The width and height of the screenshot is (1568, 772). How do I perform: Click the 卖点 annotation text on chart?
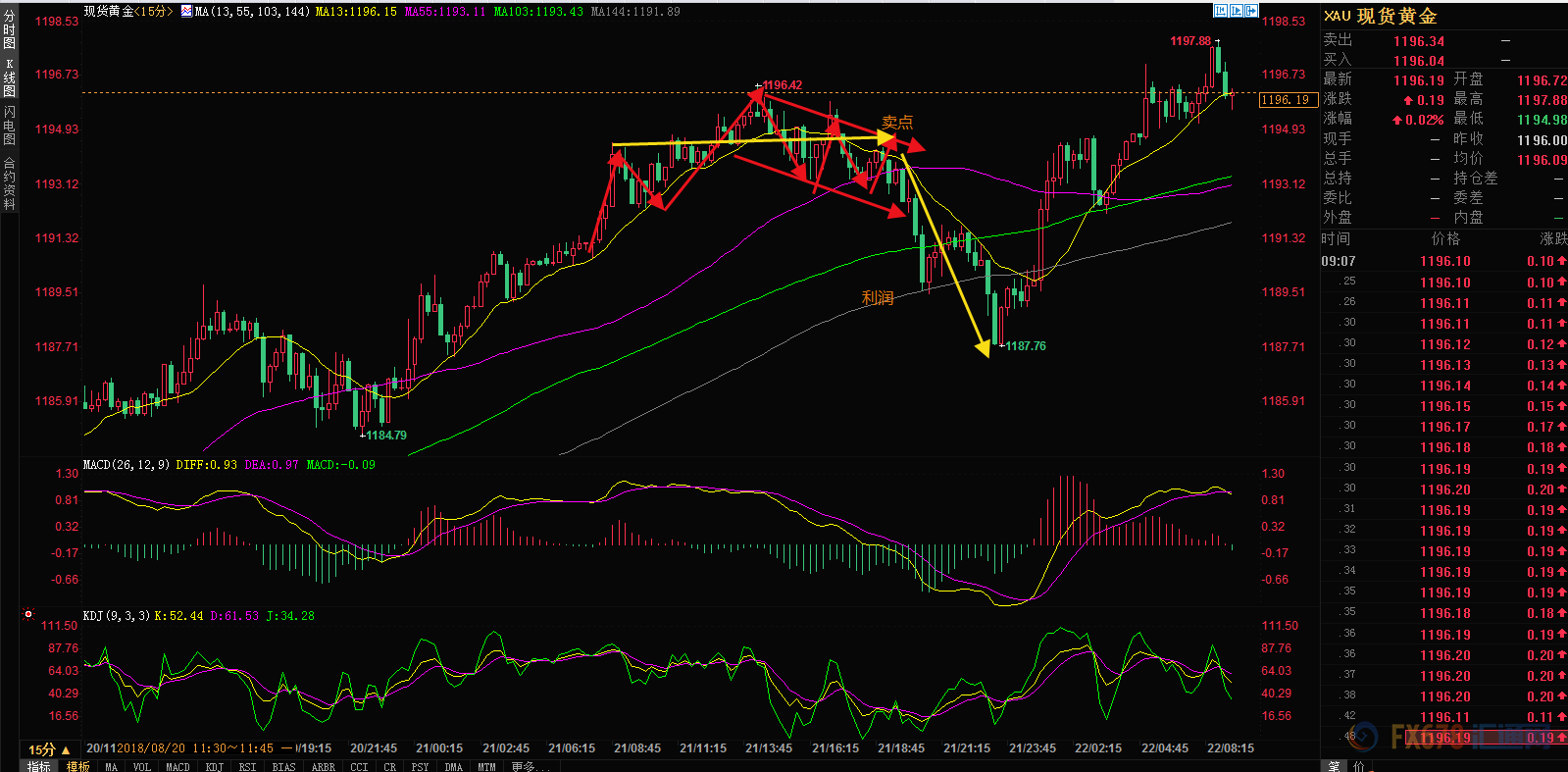point(897,122)
